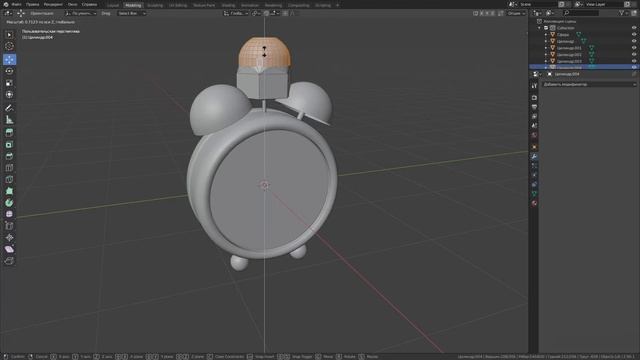Toggle snapping magnet in viewport header
Image resolution: width=640 pixels, height=360 pixels.
click(267, 13)
